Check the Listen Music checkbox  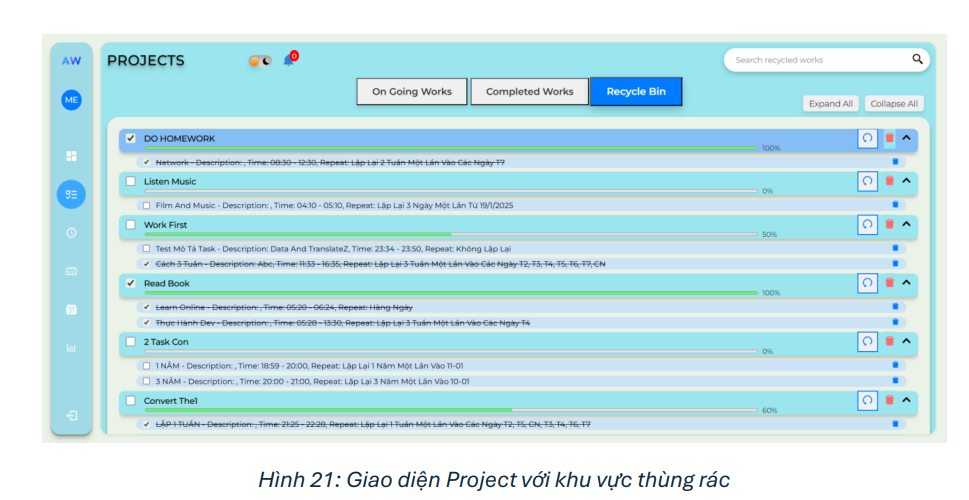coord(130,181)
